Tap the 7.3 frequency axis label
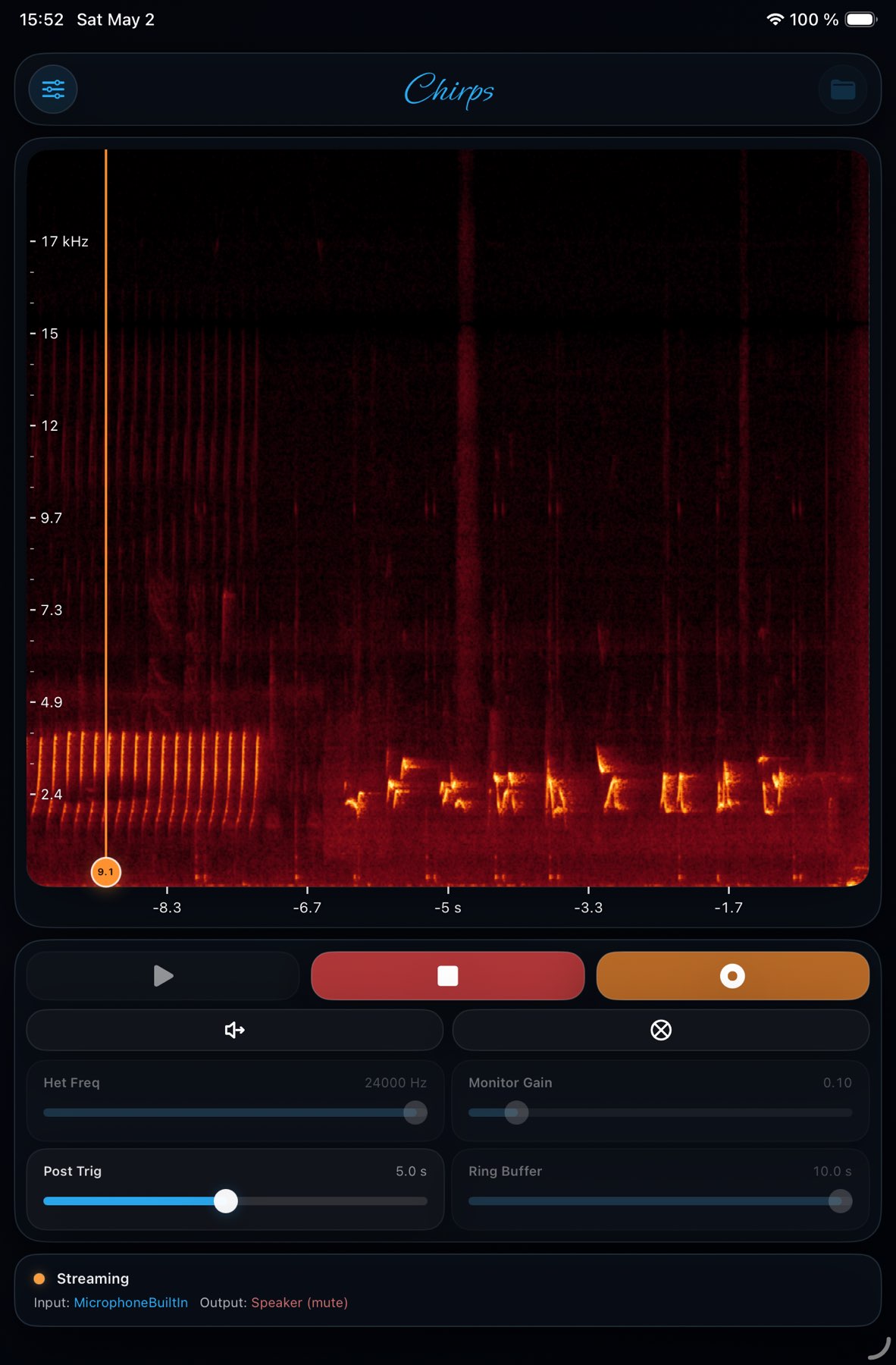Screen dimensions: 896x1365 pos(51,610)
